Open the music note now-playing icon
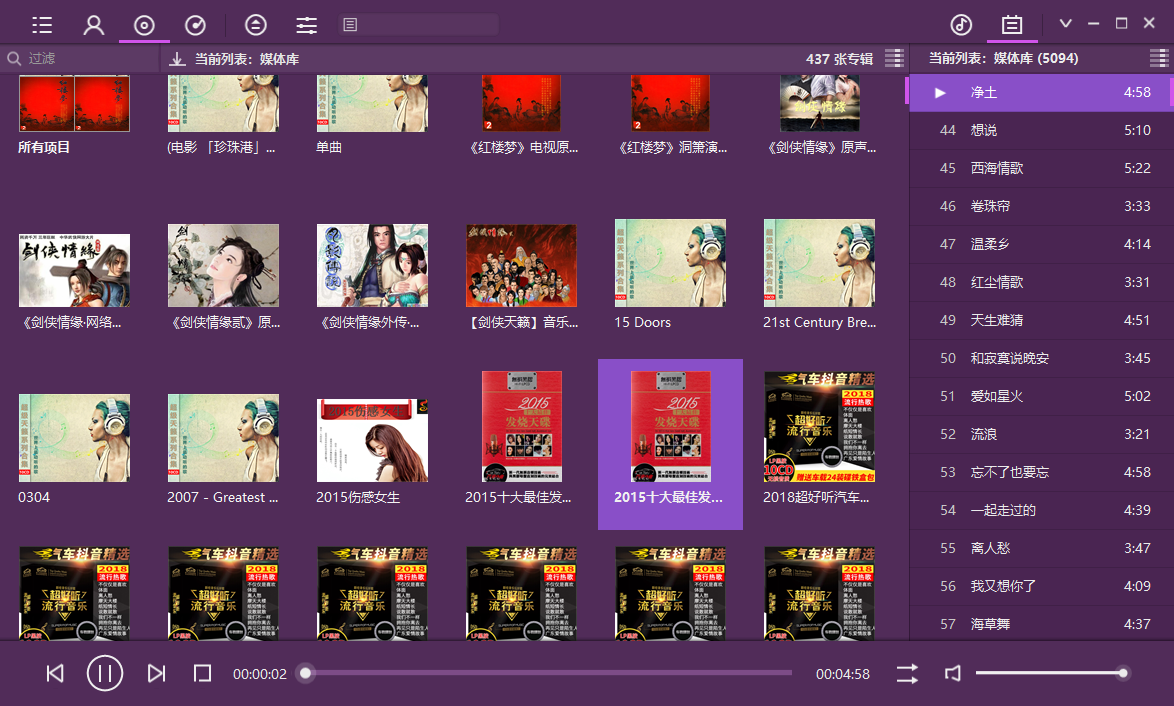1174x706 pixels. point(961,25)
